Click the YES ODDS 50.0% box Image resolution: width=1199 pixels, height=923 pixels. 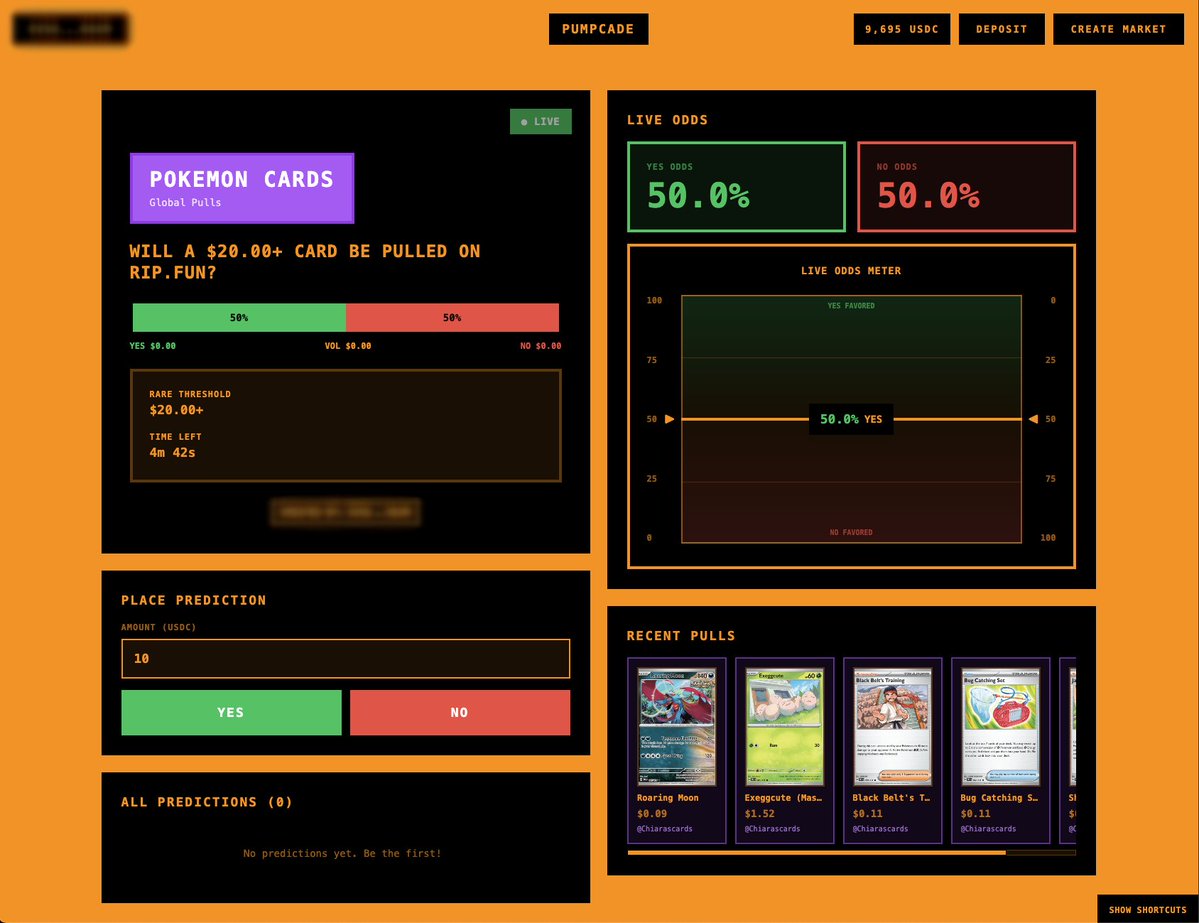[736, 187]
